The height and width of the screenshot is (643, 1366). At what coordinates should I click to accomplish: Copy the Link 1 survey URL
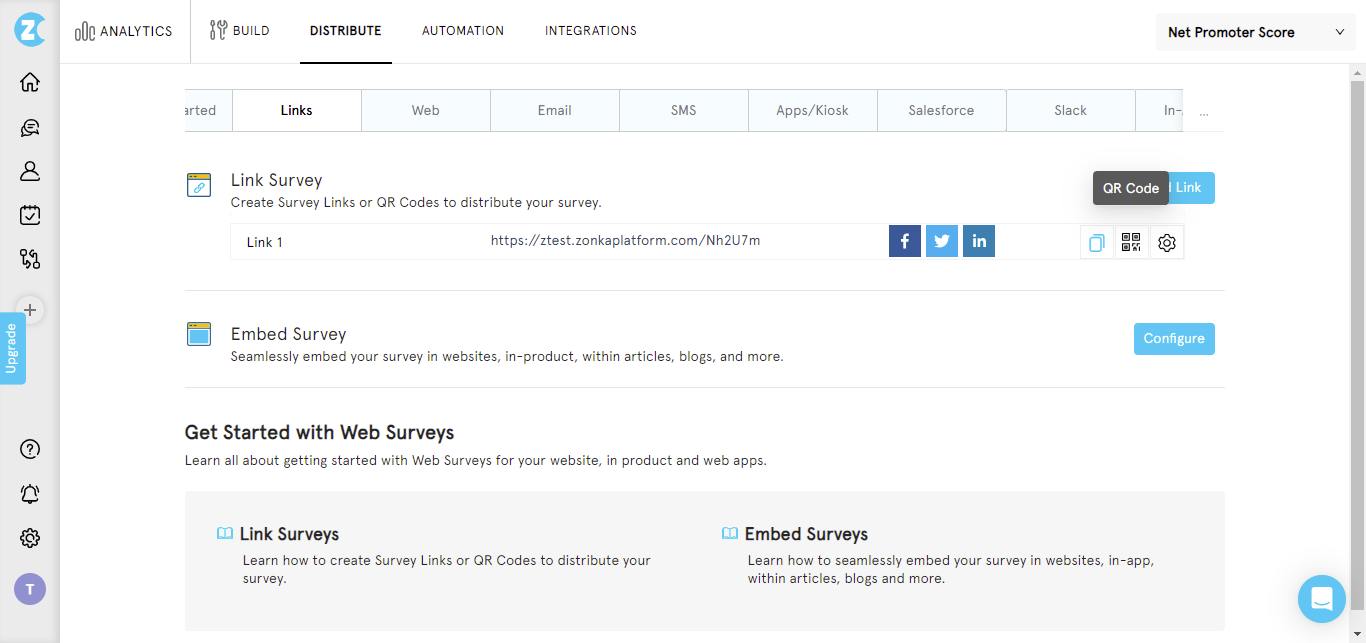click(x=1096, y=241)
